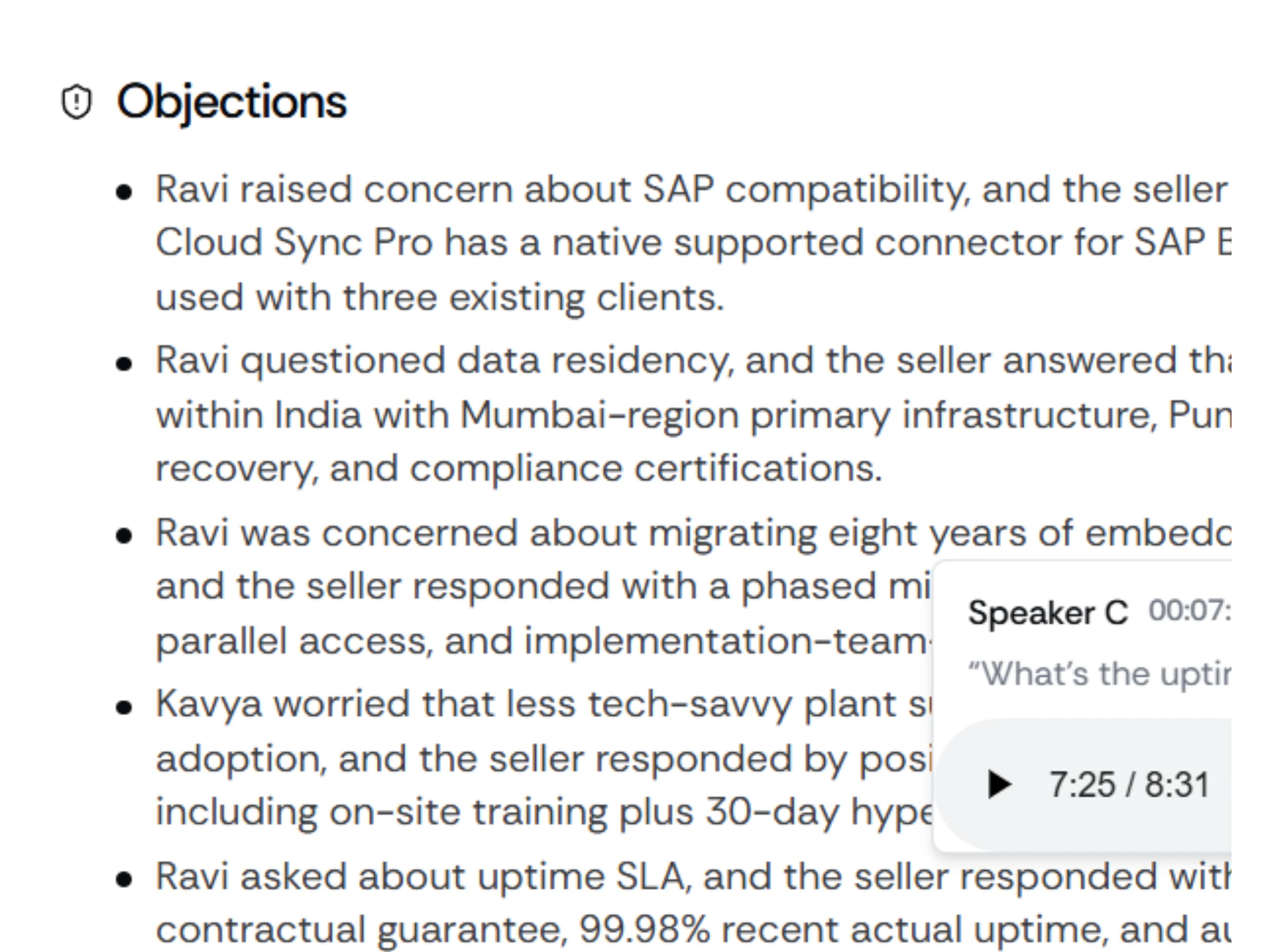Click the "What's the uptime" quote text
Image resolution: width=1270 pixels, height=952 pixels.
(x=1099, y=674)
